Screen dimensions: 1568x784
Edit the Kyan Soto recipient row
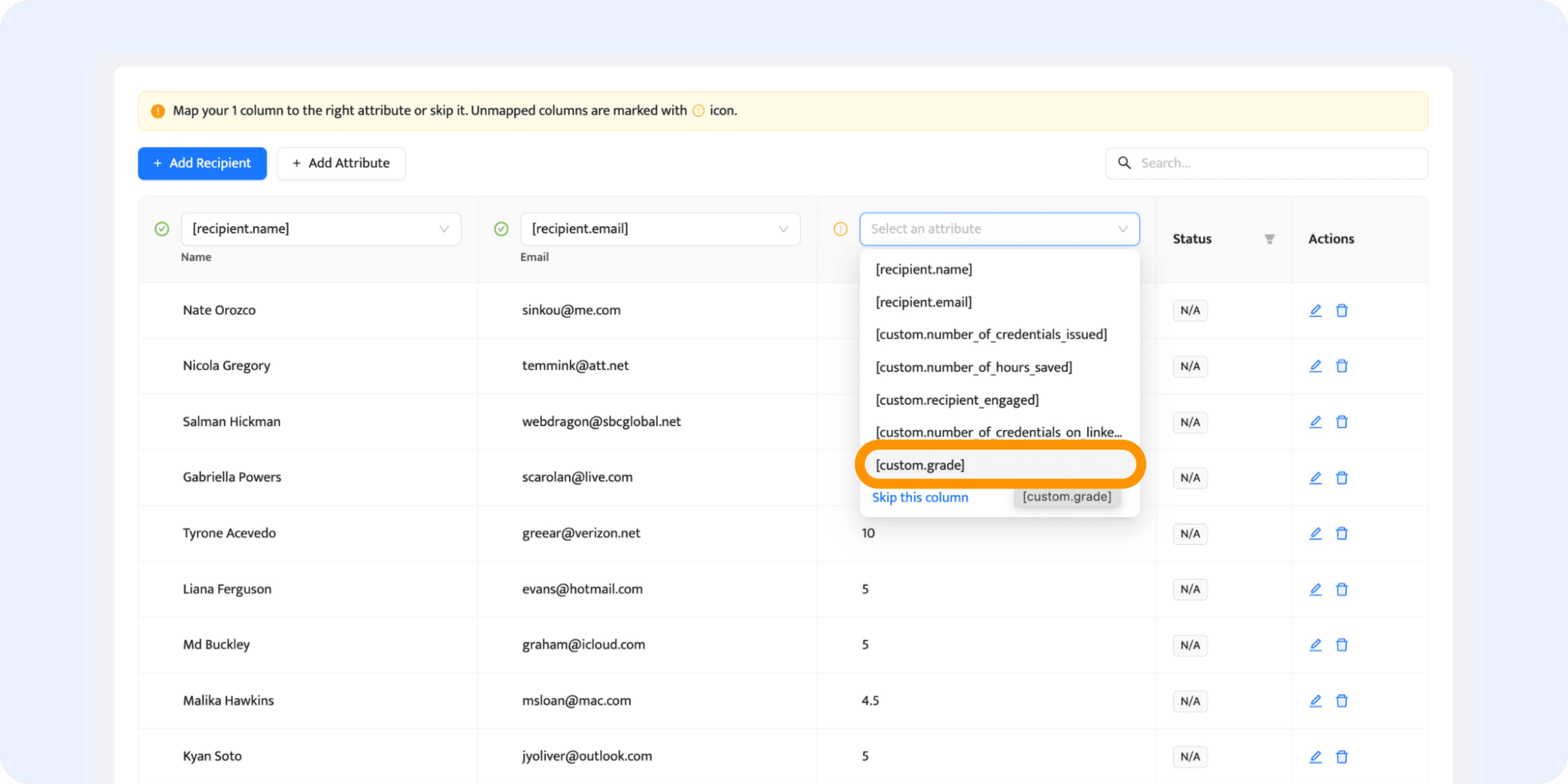tap(1316, 757)
